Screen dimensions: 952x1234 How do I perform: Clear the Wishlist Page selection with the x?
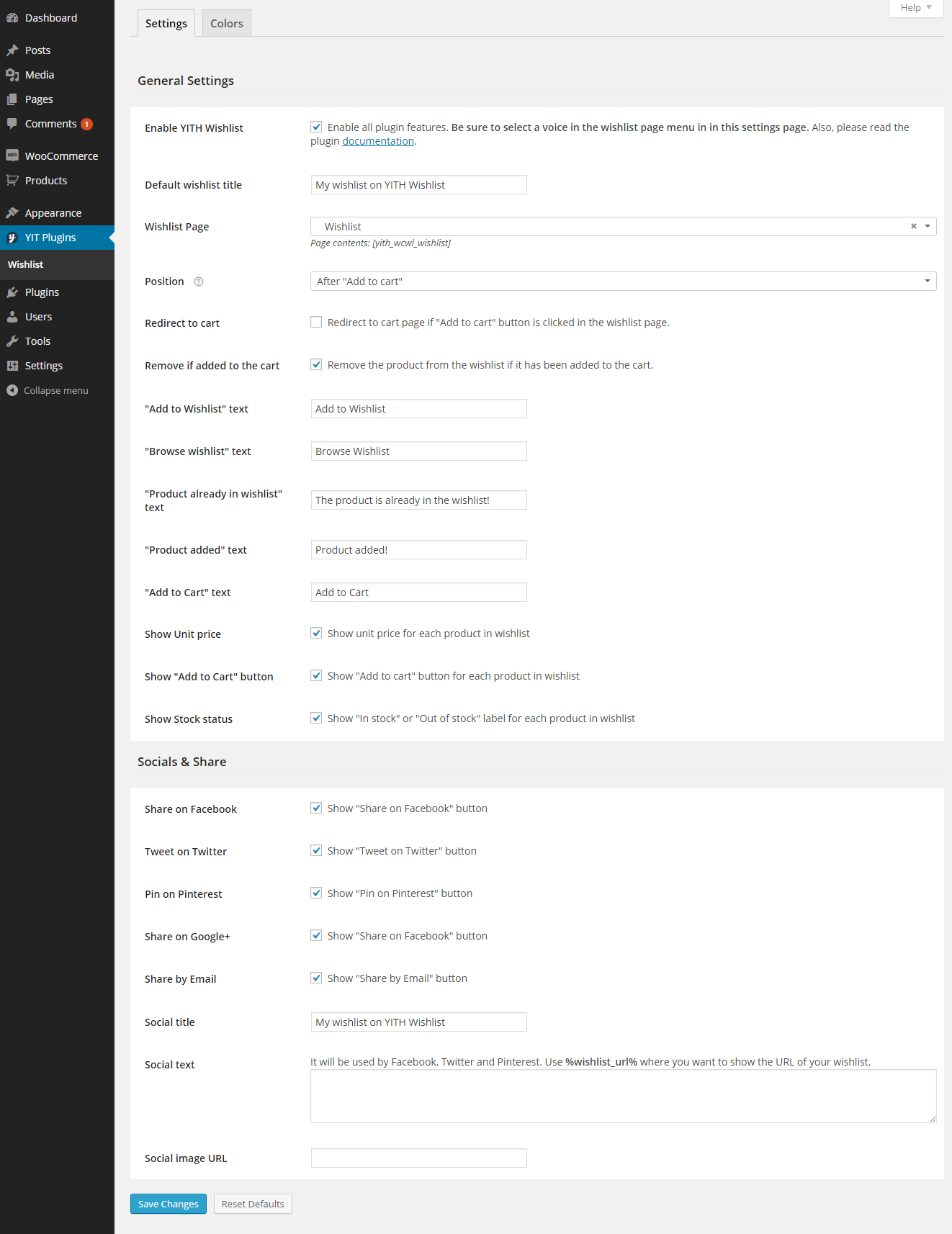pos(913,226)
